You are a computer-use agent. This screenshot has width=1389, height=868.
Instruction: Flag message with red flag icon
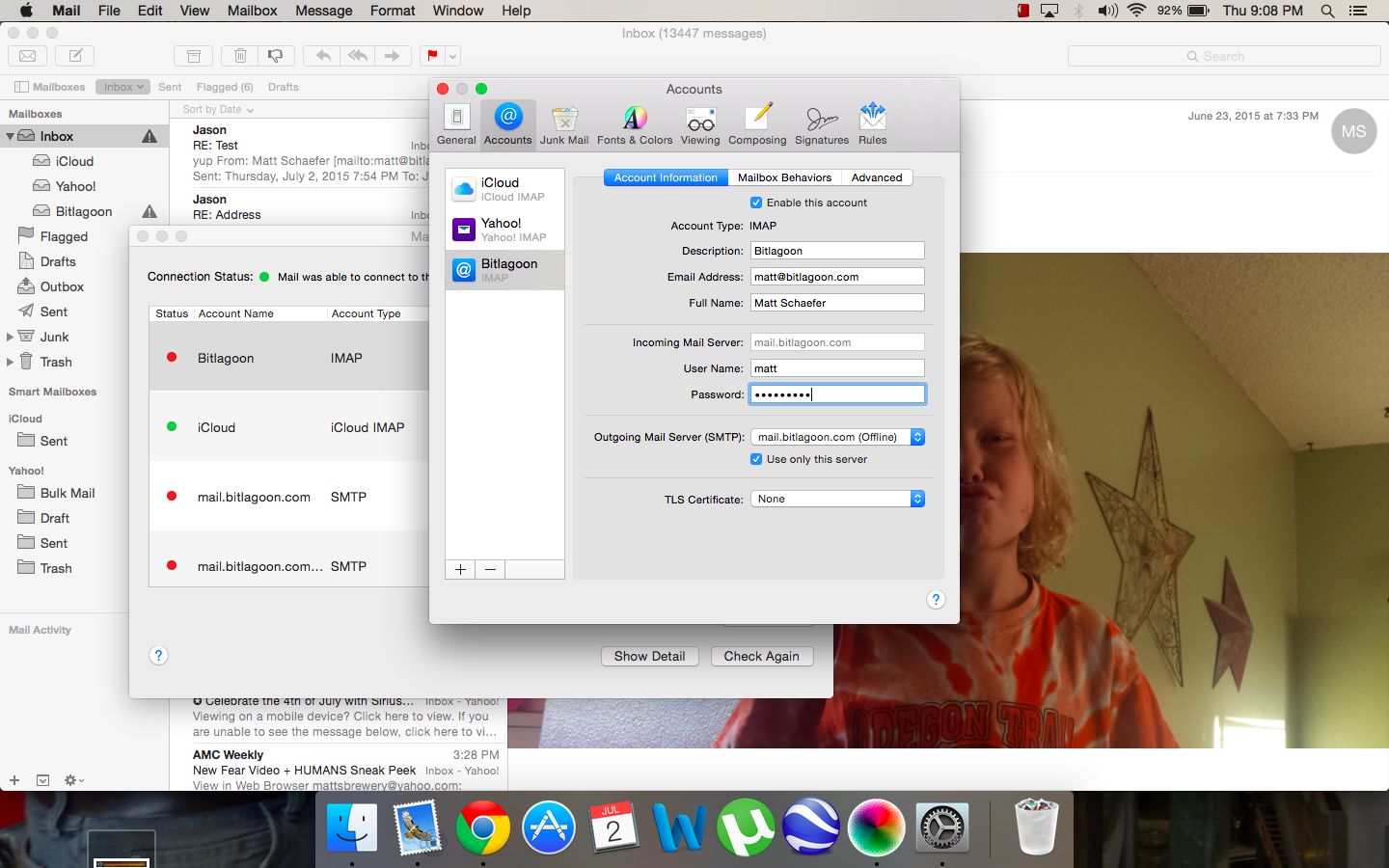click(432, 56)
